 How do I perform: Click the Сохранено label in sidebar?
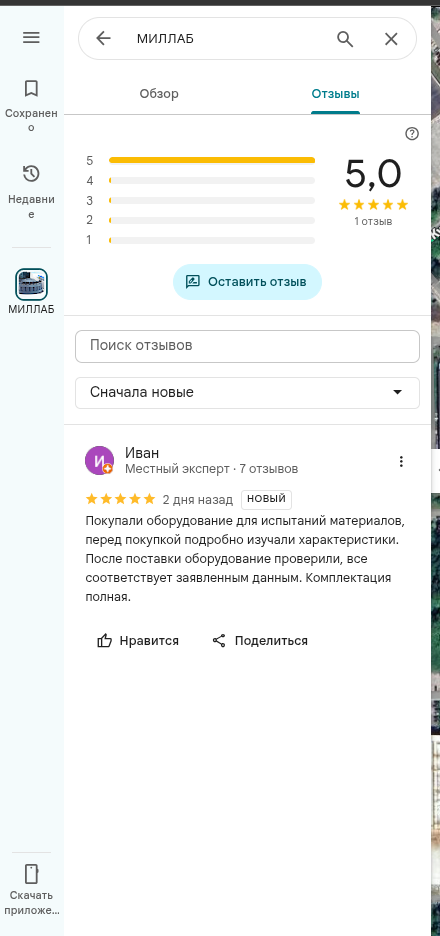32,120
